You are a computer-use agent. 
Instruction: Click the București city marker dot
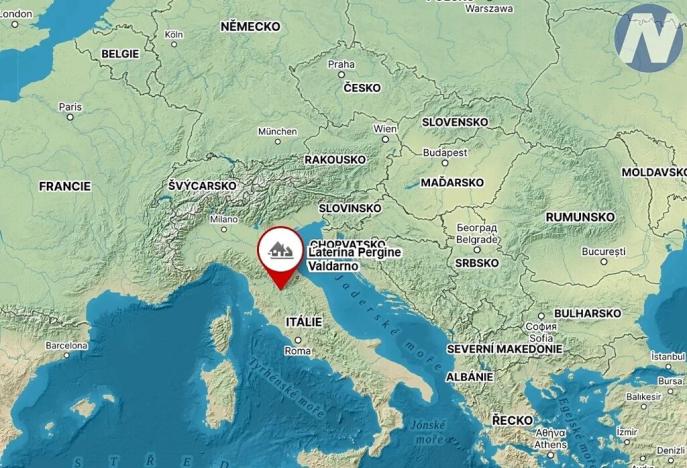point(604,262)
